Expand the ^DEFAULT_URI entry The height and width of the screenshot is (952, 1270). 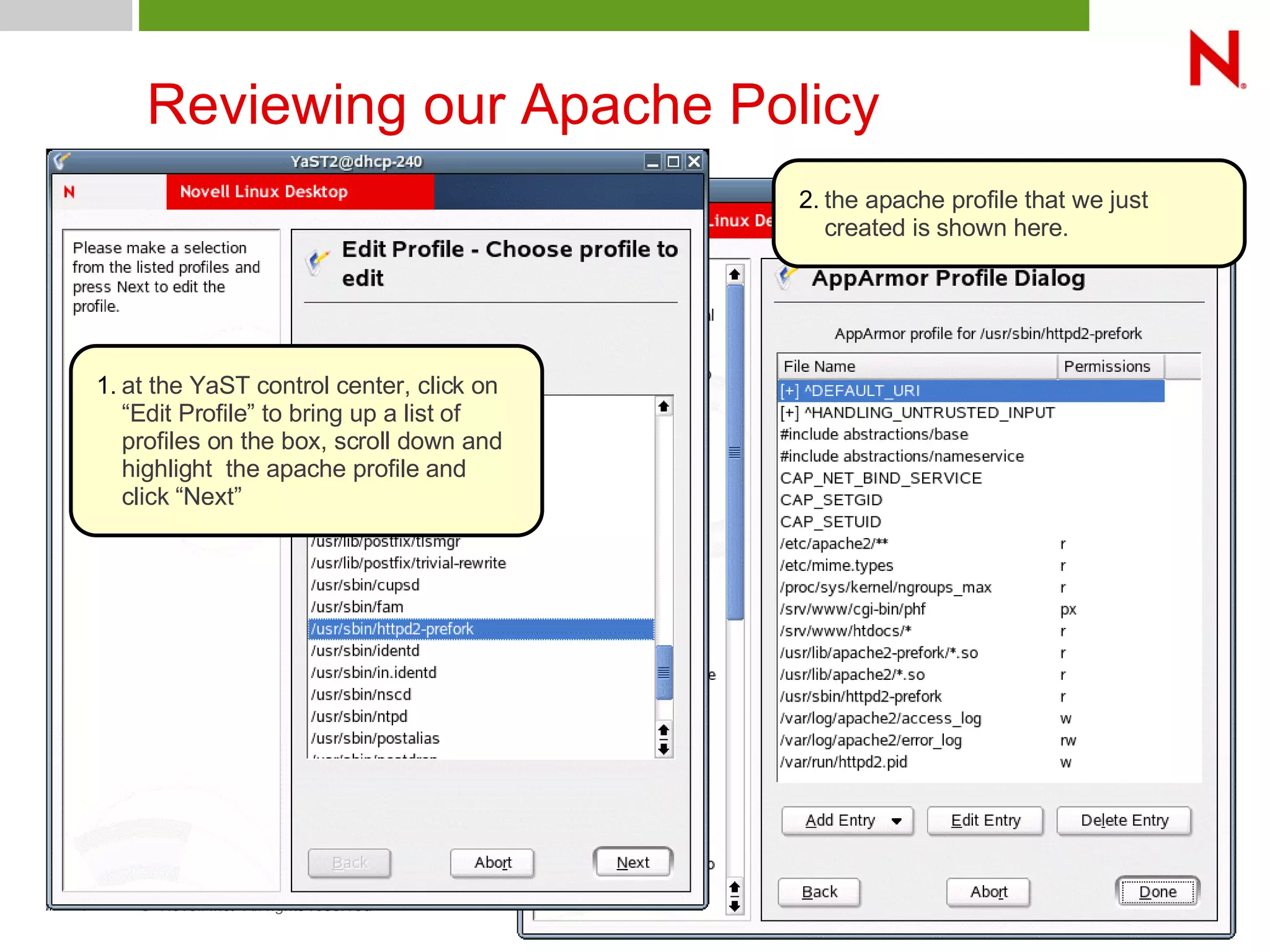tap(789, 391)
